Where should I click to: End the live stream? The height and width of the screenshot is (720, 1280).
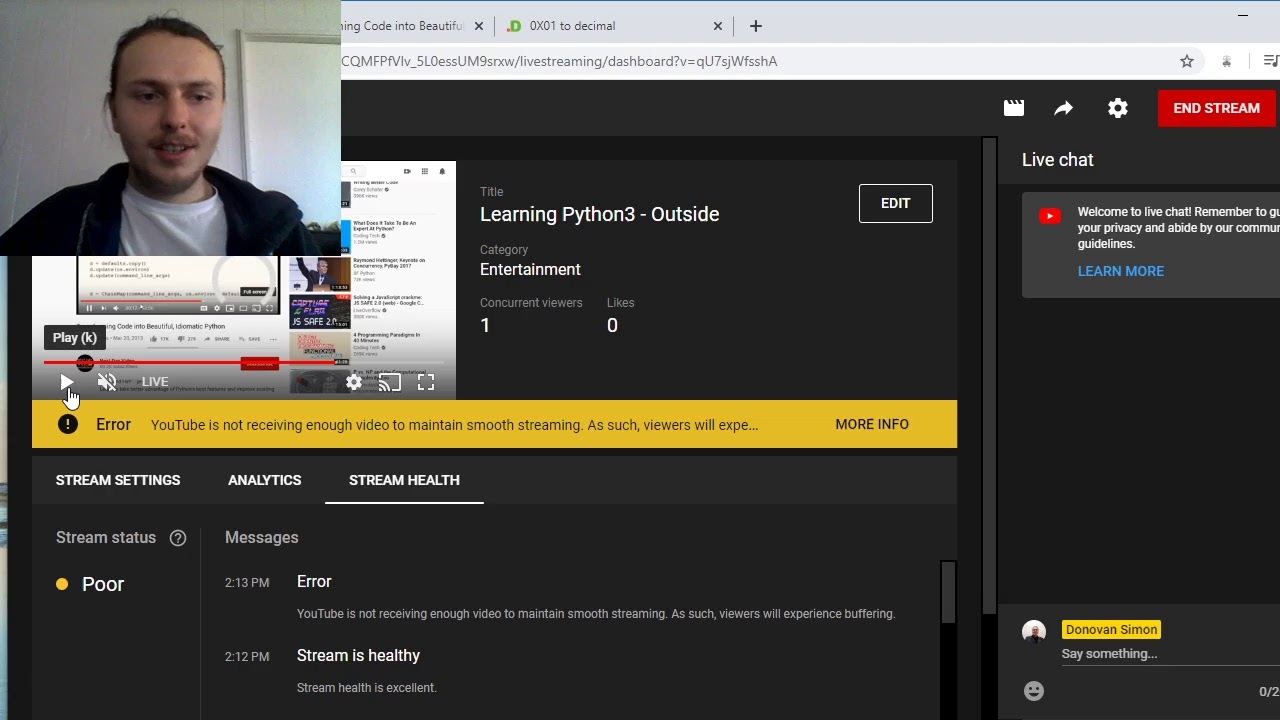click(1216, 108)
